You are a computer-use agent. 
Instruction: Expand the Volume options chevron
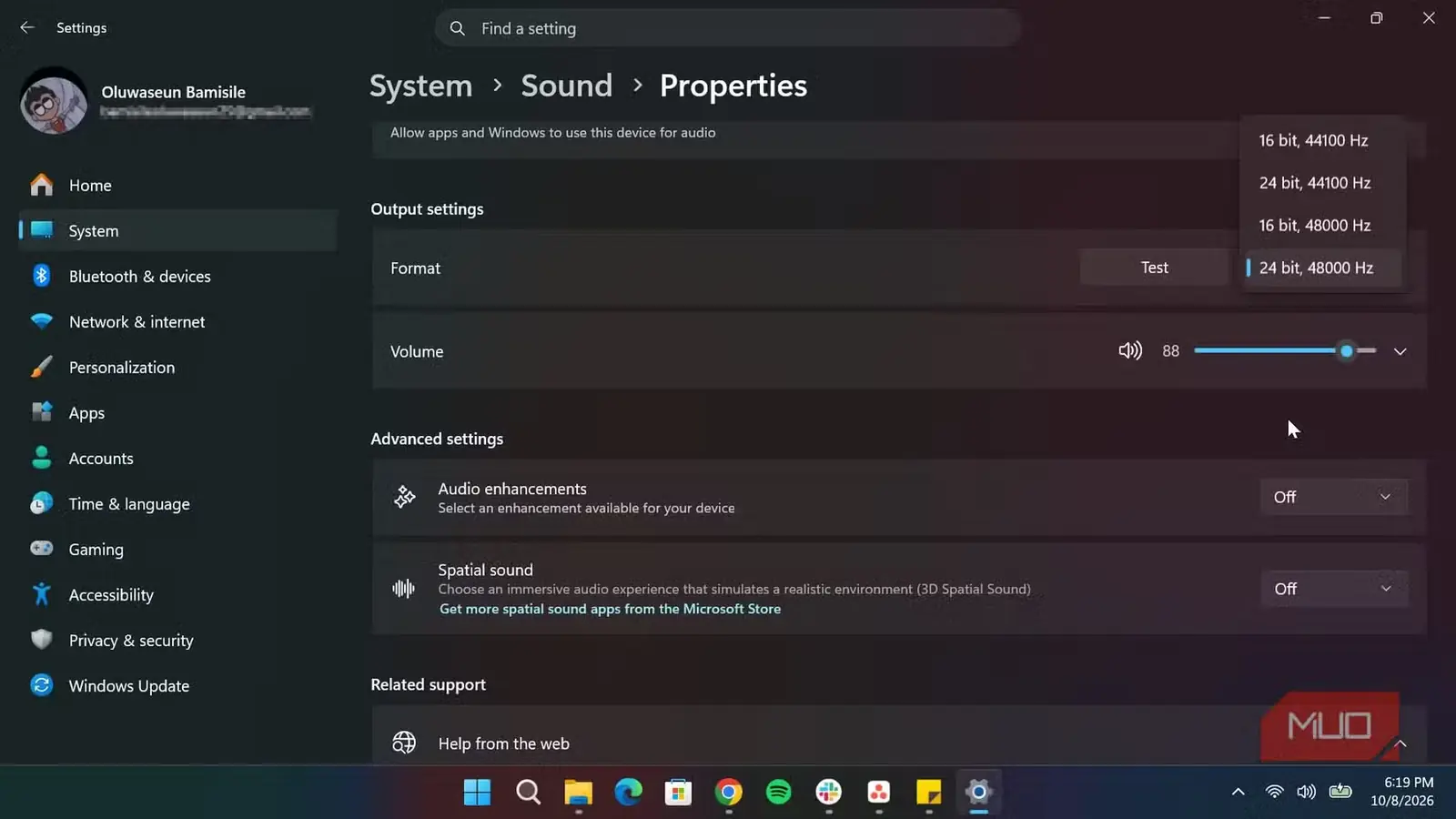click(1400, 351)
